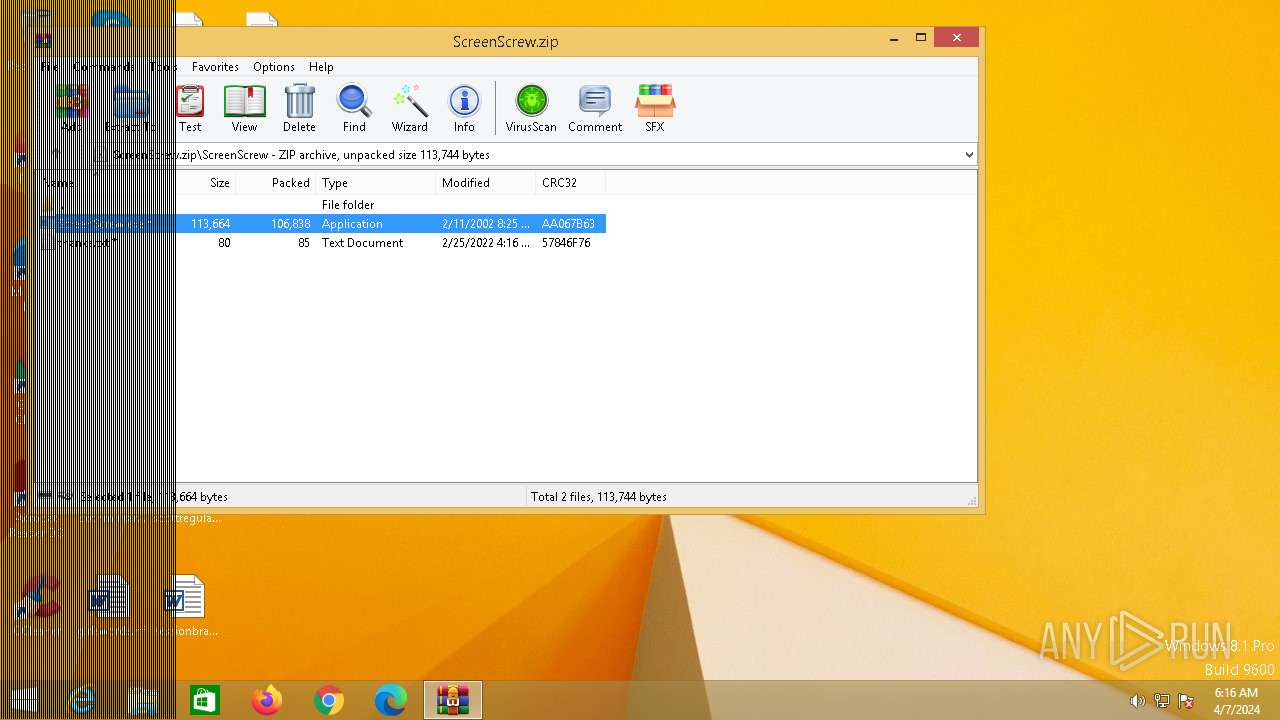
Task: Open the Windows Store taskbar icon
Action: coord(205,701)
